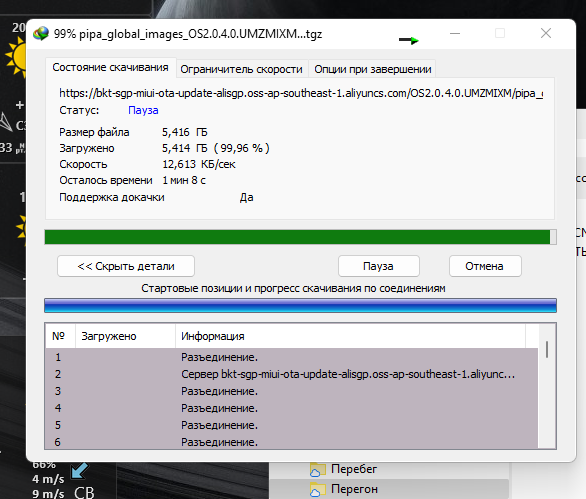Click the file size value 5,416 ГБ
The width and height of the screenshot is (586, 499).
[x=185, y=132]
